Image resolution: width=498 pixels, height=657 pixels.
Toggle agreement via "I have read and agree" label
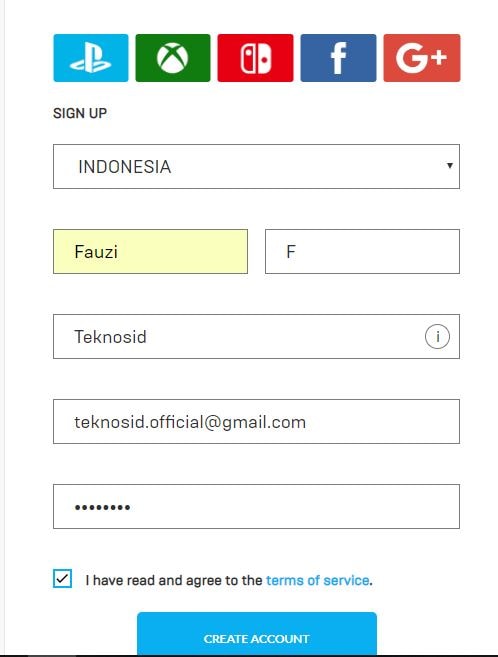coord(173,580)
